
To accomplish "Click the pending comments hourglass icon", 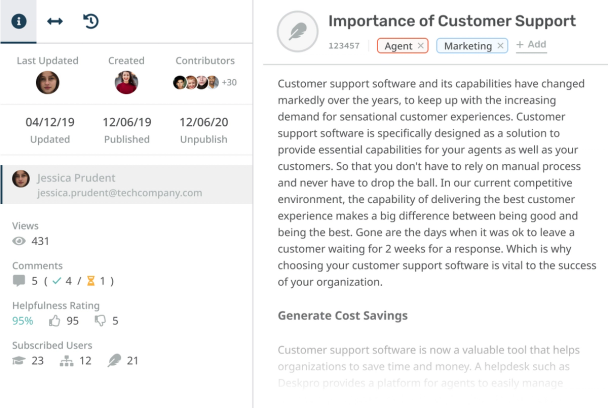I will 91,281.
